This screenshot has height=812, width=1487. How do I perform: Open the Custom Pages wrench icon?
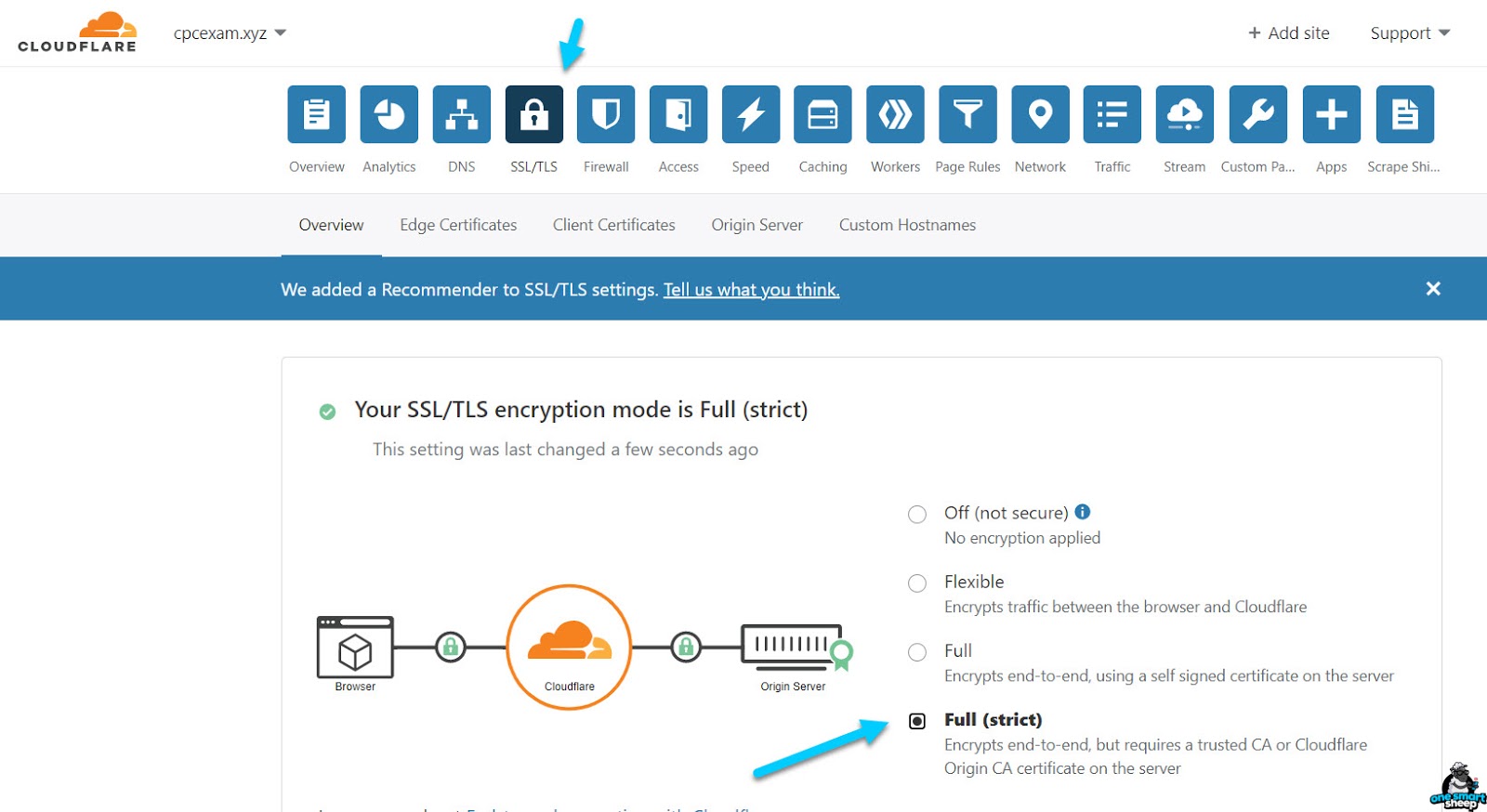[x=1257, y=114]
